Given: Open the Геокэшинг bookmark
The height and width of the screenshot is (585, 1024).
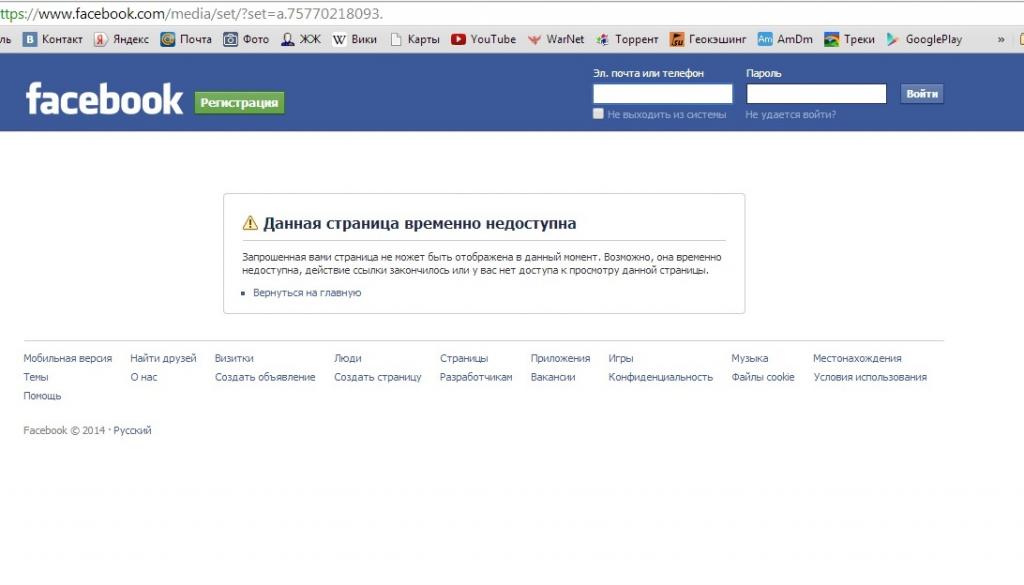Looking at the screenshot, I should [708, 40].
